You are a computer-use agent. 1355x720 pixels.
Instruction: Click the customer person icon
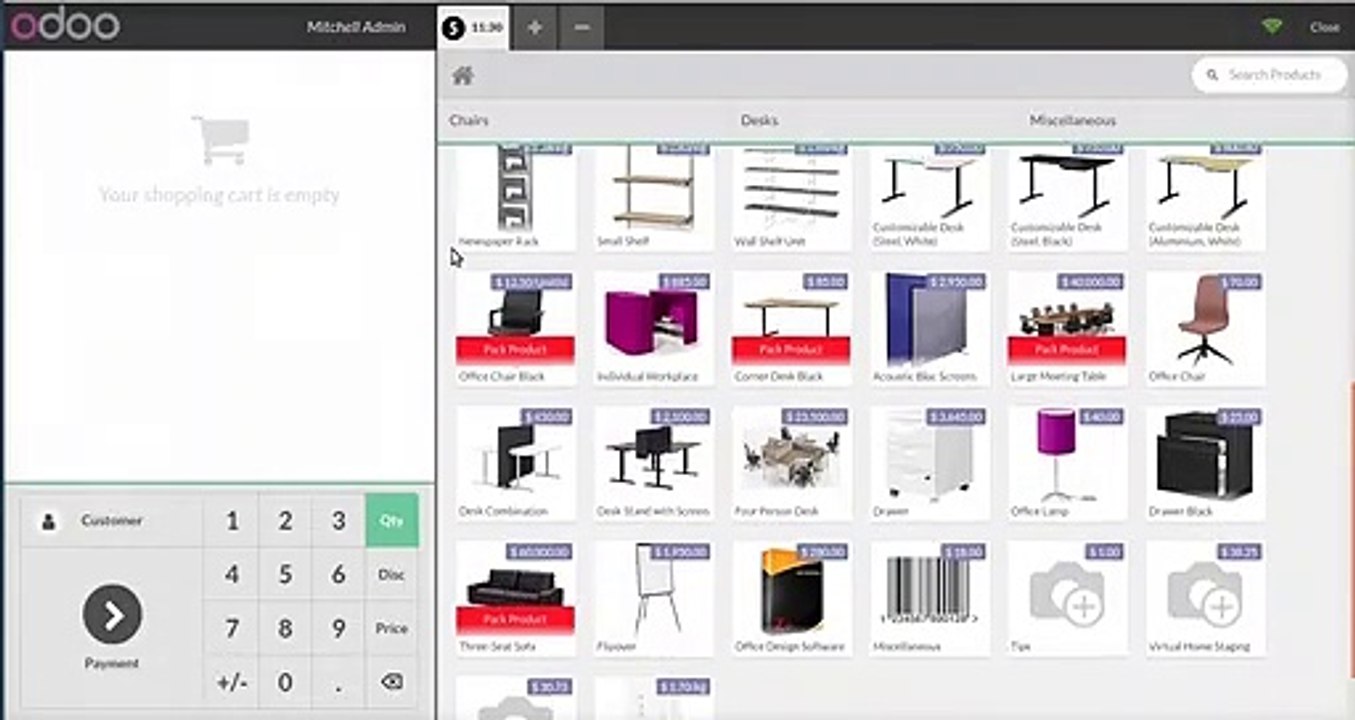(x=47, y=521)
